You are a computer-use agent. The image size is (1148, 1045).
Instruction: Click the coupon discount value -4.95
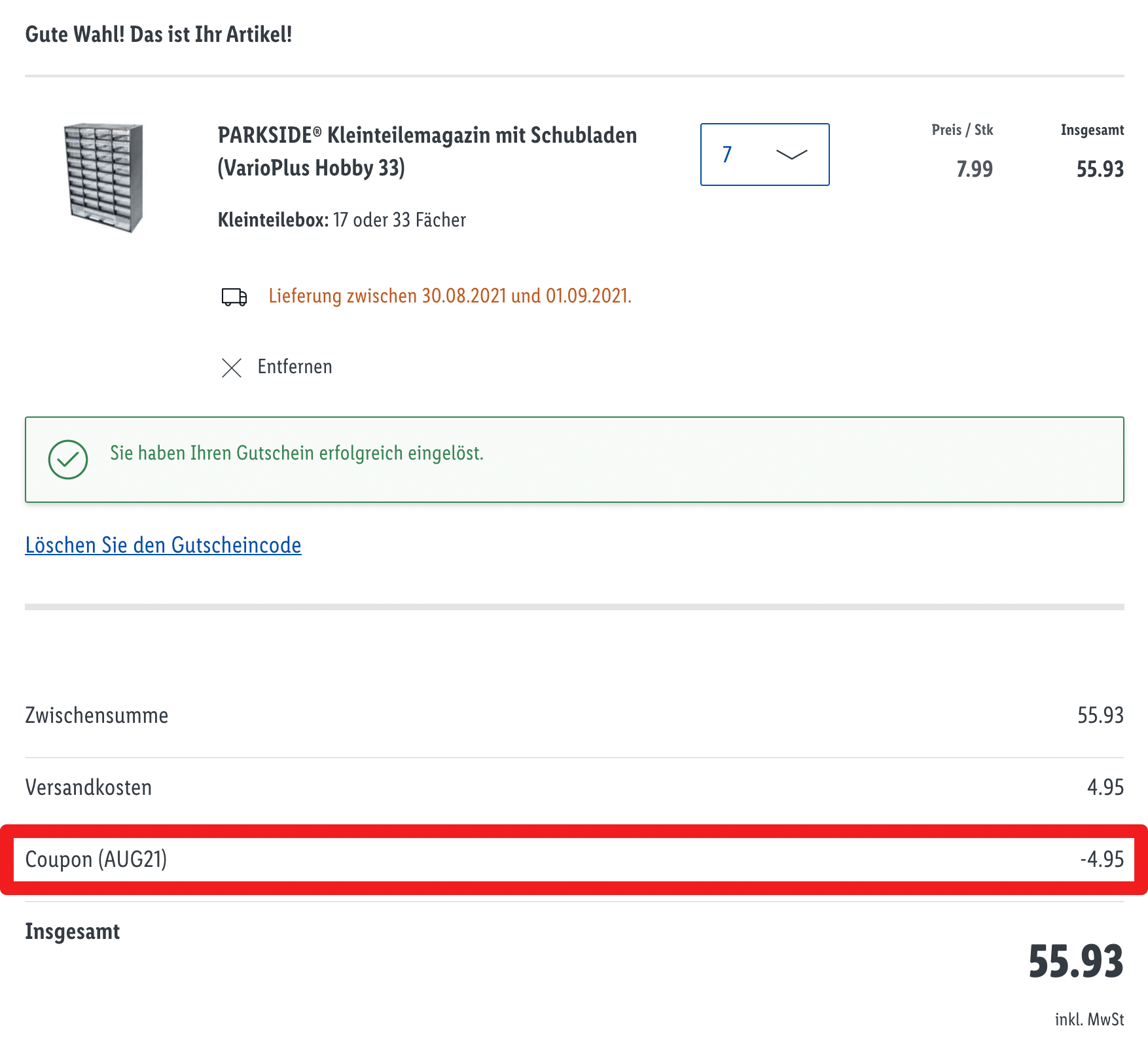[x=1102, y=859]
